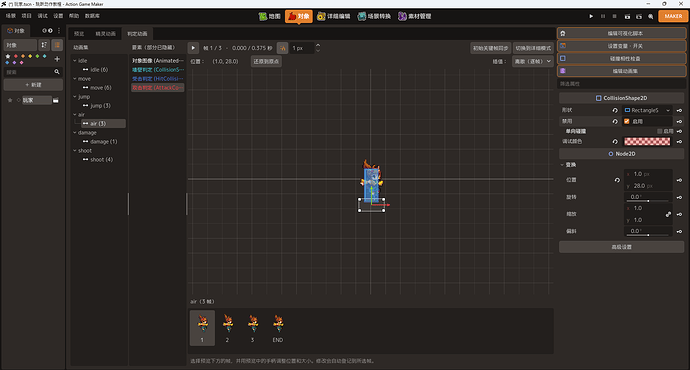Click the 还原到原点 reset to origin button
The width and height of the screenshot is (690, 370).
(x=266, y=61)
